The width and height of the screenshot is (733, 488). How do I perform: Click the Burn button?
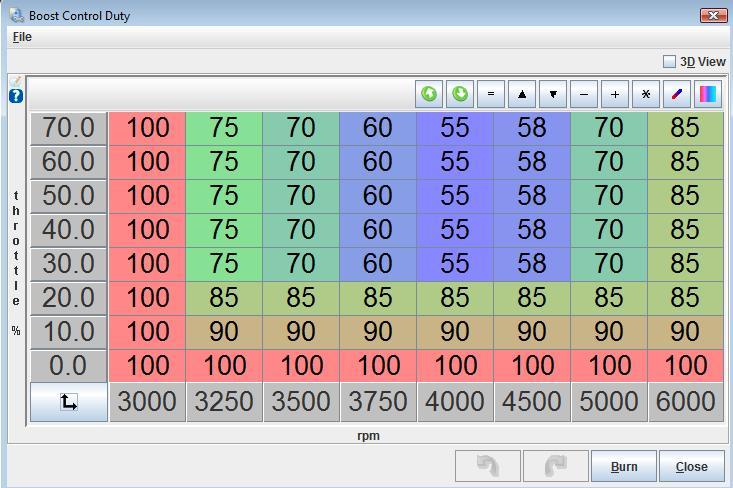624,466
